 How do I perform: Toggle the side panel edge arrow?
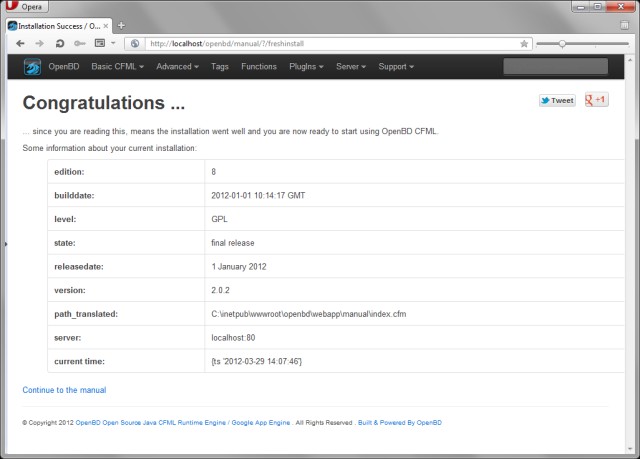6,244
